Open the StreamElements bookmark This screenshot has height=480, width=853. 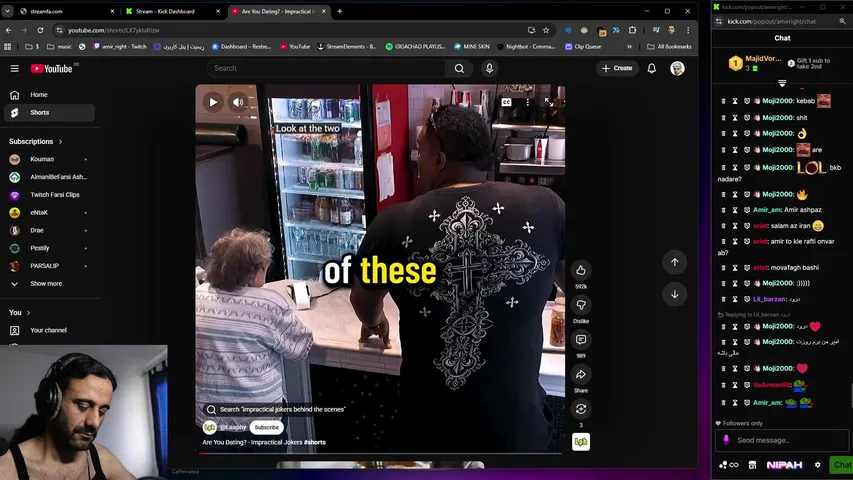[347, 47]
